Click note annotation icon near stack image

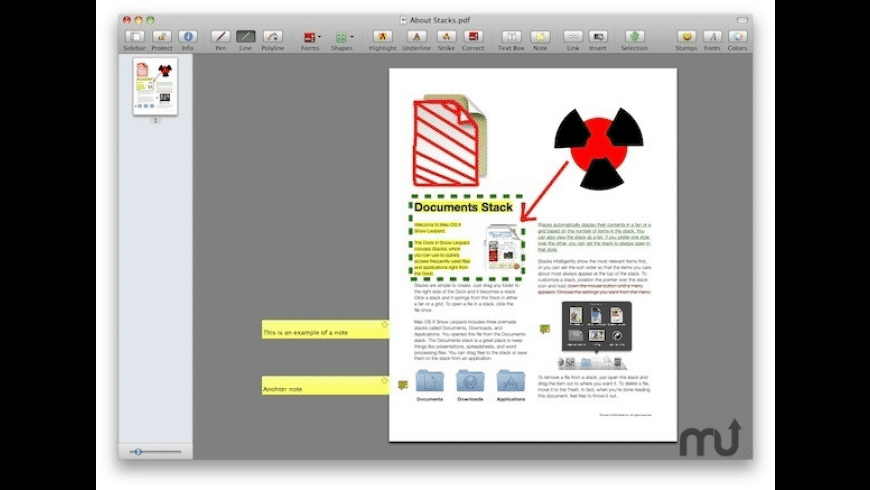545,329
